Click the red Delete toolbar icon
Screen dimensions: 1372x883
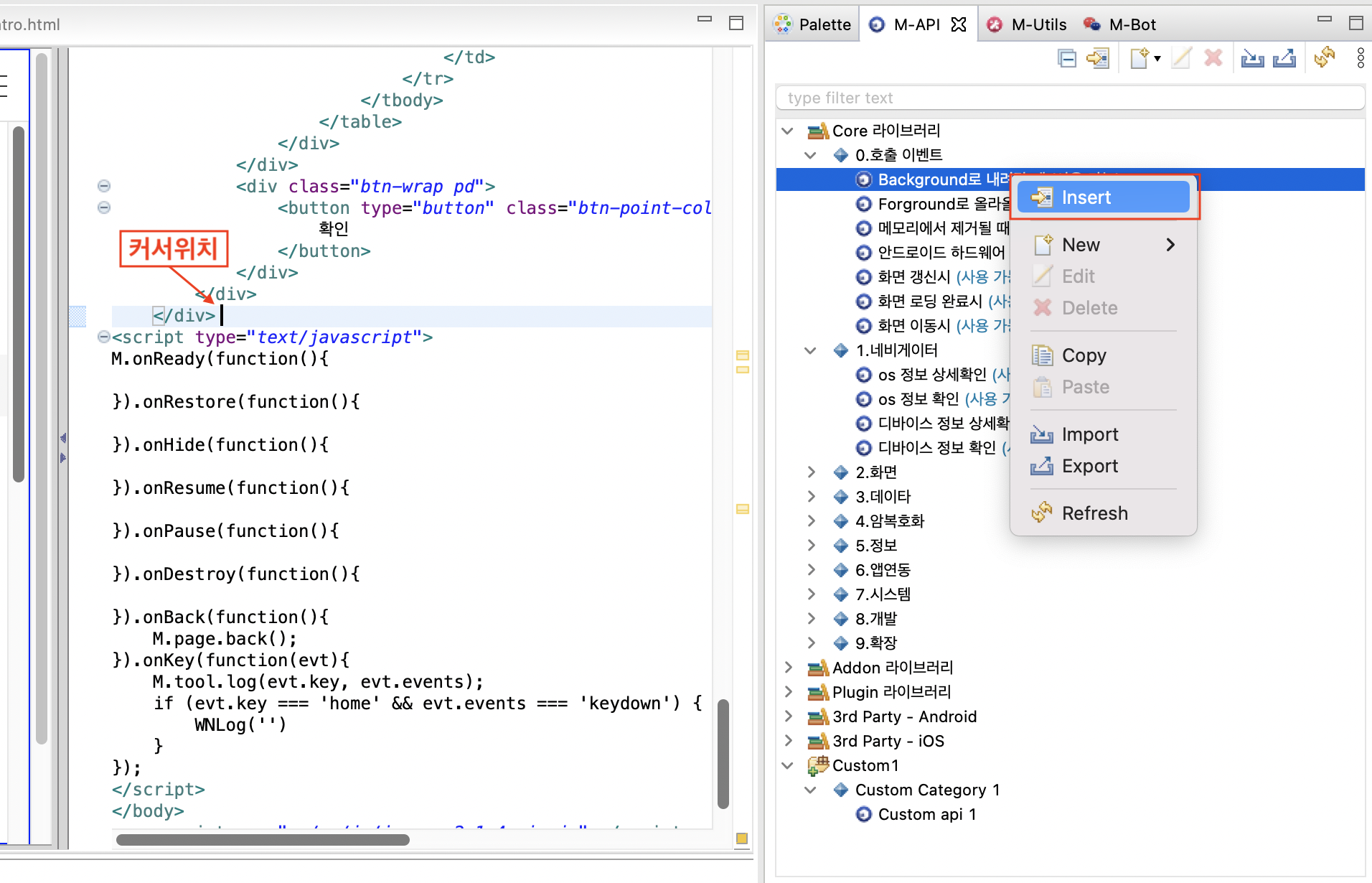click(1213, 58)
